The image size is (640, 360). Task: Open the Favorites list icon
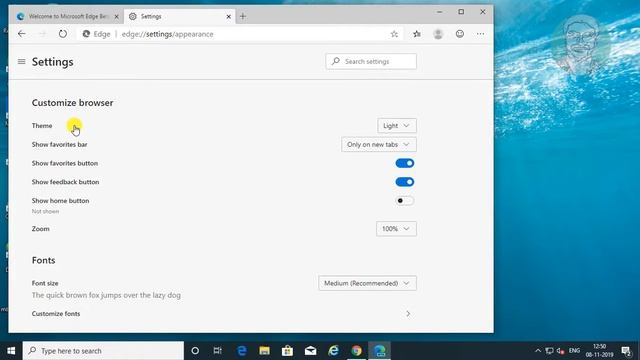click(x=416, y=34)
